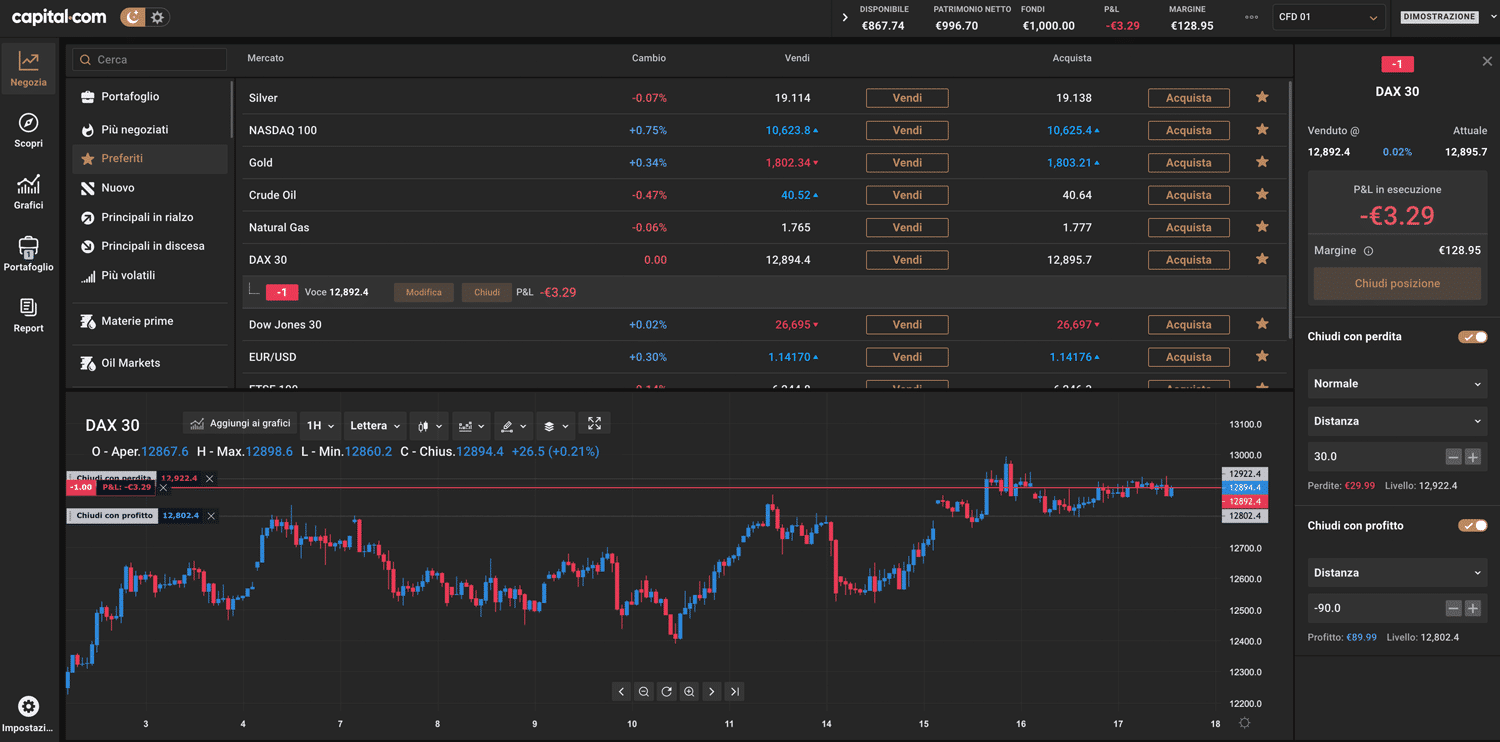Click the Cerca search field
1500x742 pixels.
point(150,60)
